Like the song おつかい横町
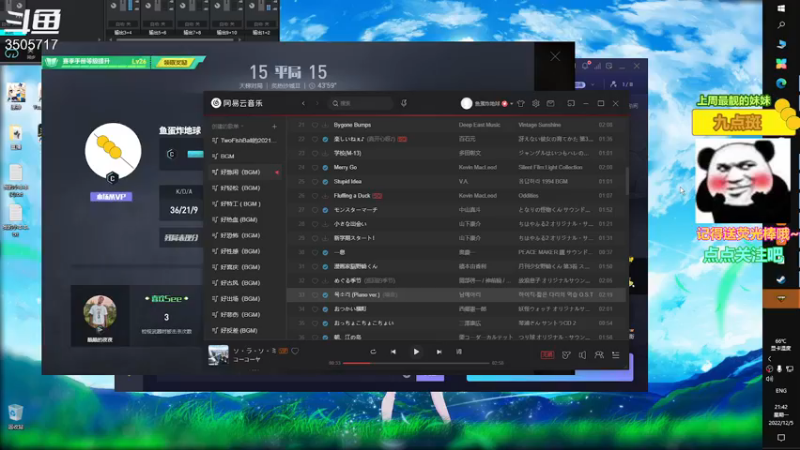Image resolution: width=800 pixels, height=450 pixels. click(x=315, y=309)
